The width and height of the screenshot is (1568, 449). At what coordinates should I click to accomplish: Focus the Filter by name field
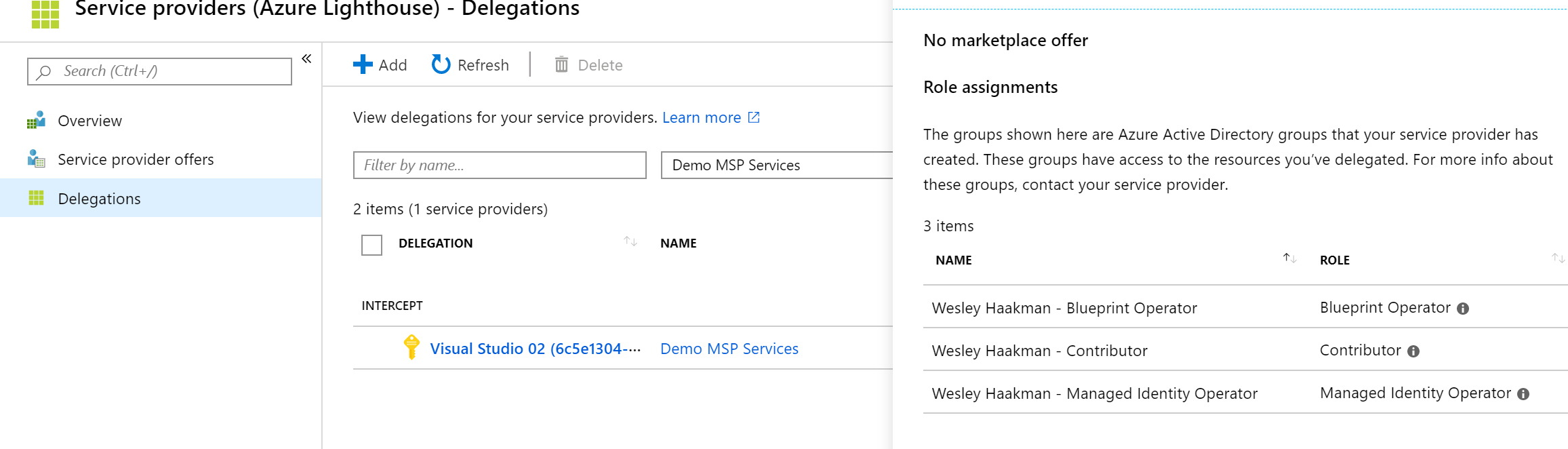click(500, 165)
